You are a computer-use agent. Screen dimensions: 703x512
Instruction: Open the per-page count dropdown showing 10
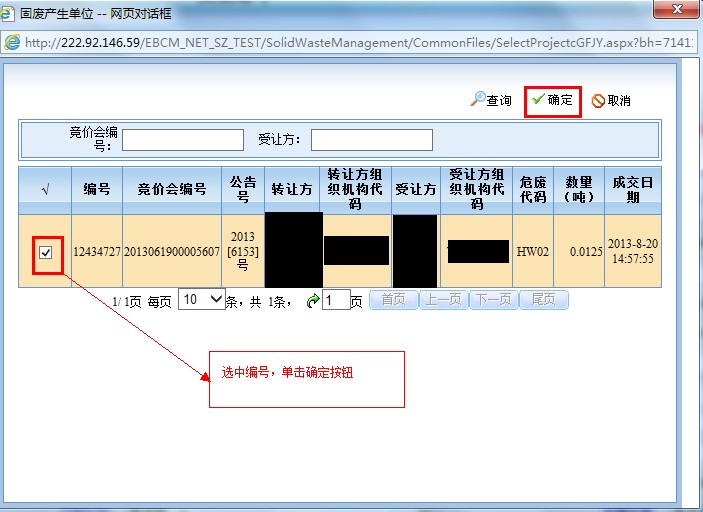tap(201, 299)
